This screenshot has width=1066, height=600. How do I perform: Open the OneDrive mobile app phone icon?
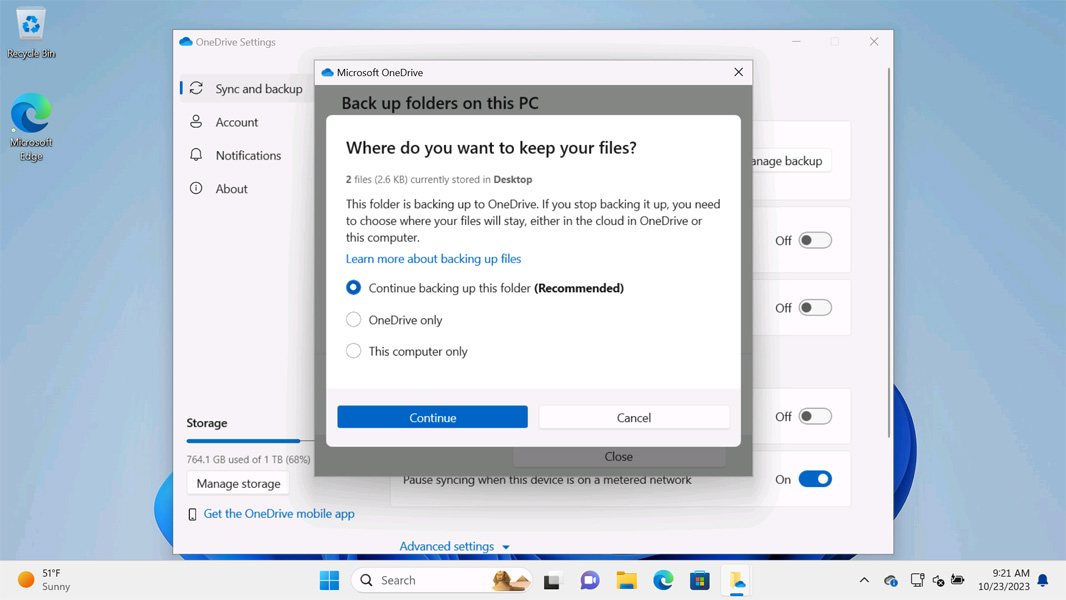191,514
